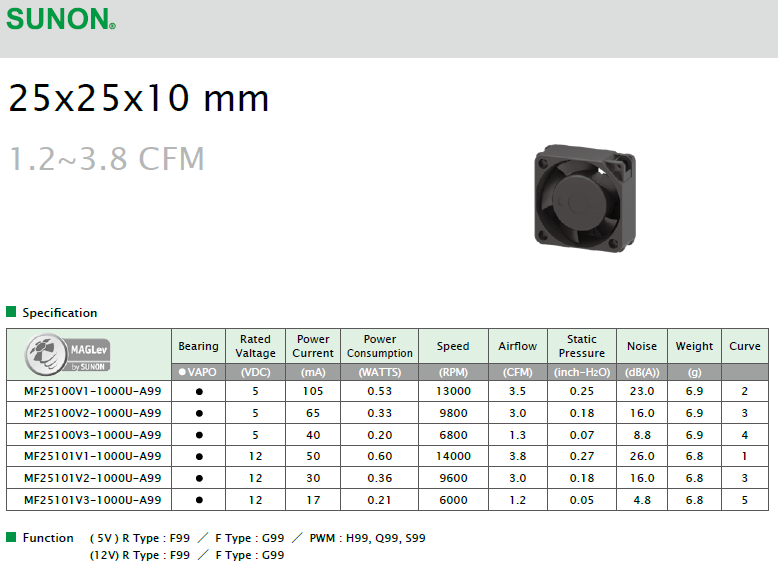Select model MF25101V1-1000U-A99
The width and height of the screenshot is (778, 567).
[x=92, y=456]
